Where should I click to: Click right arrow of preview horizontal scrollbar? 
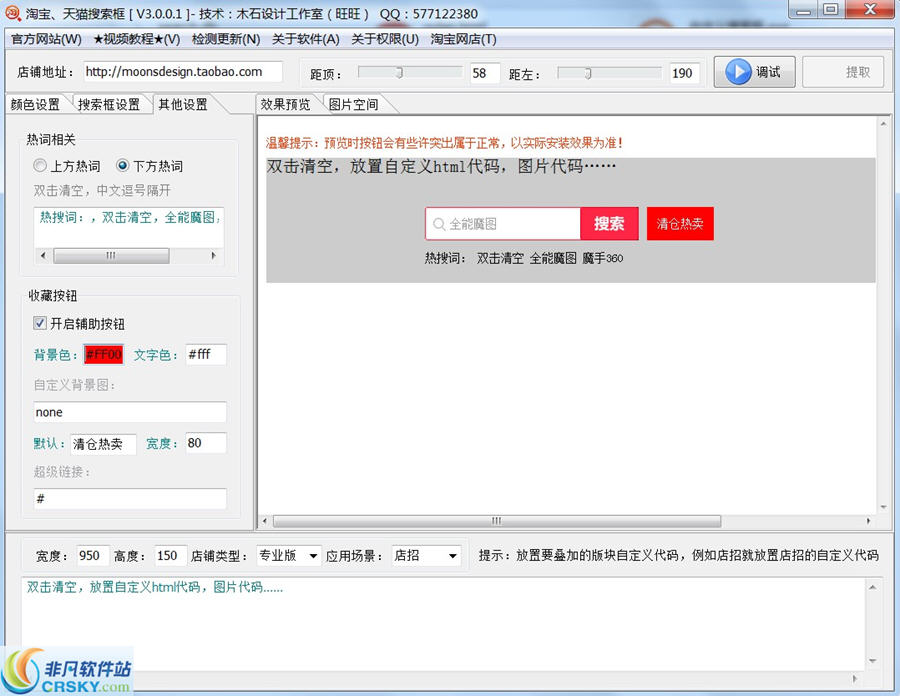[x=868, y=521]
